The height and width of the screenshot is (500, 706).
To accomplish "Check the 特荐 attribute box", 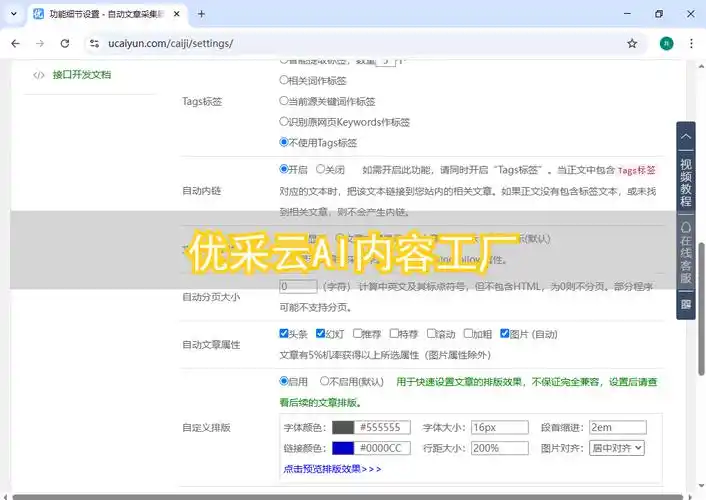I will point(394,333).
